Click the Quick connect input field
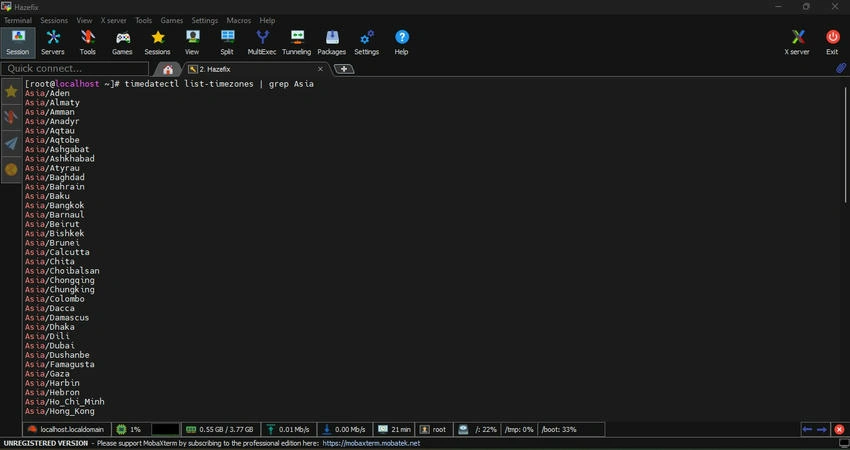Screen dimensions: 850x450 coord(75,68)
